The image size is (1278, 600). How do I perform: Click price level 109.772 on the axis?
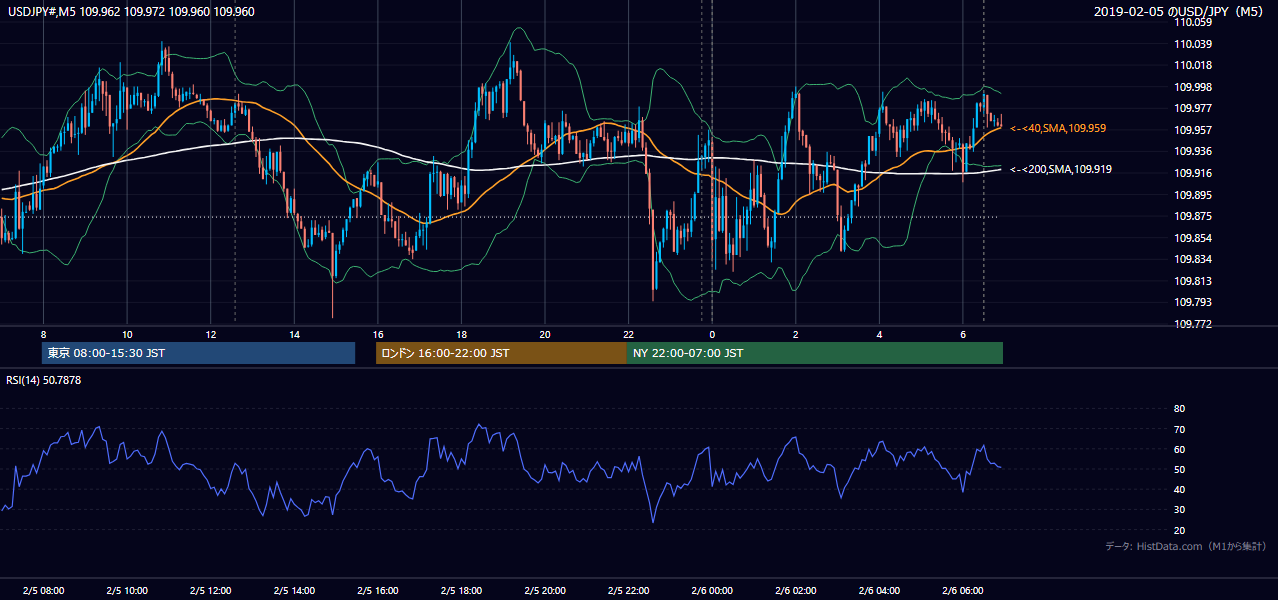[x=1193, y=324]
